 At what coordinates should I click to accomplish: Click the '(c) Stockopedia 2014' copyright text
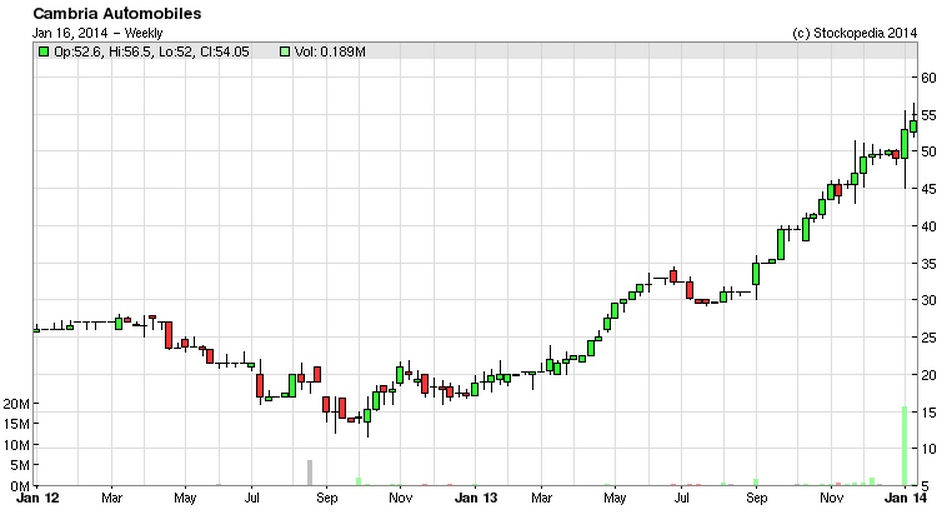[x=854, y=33]
